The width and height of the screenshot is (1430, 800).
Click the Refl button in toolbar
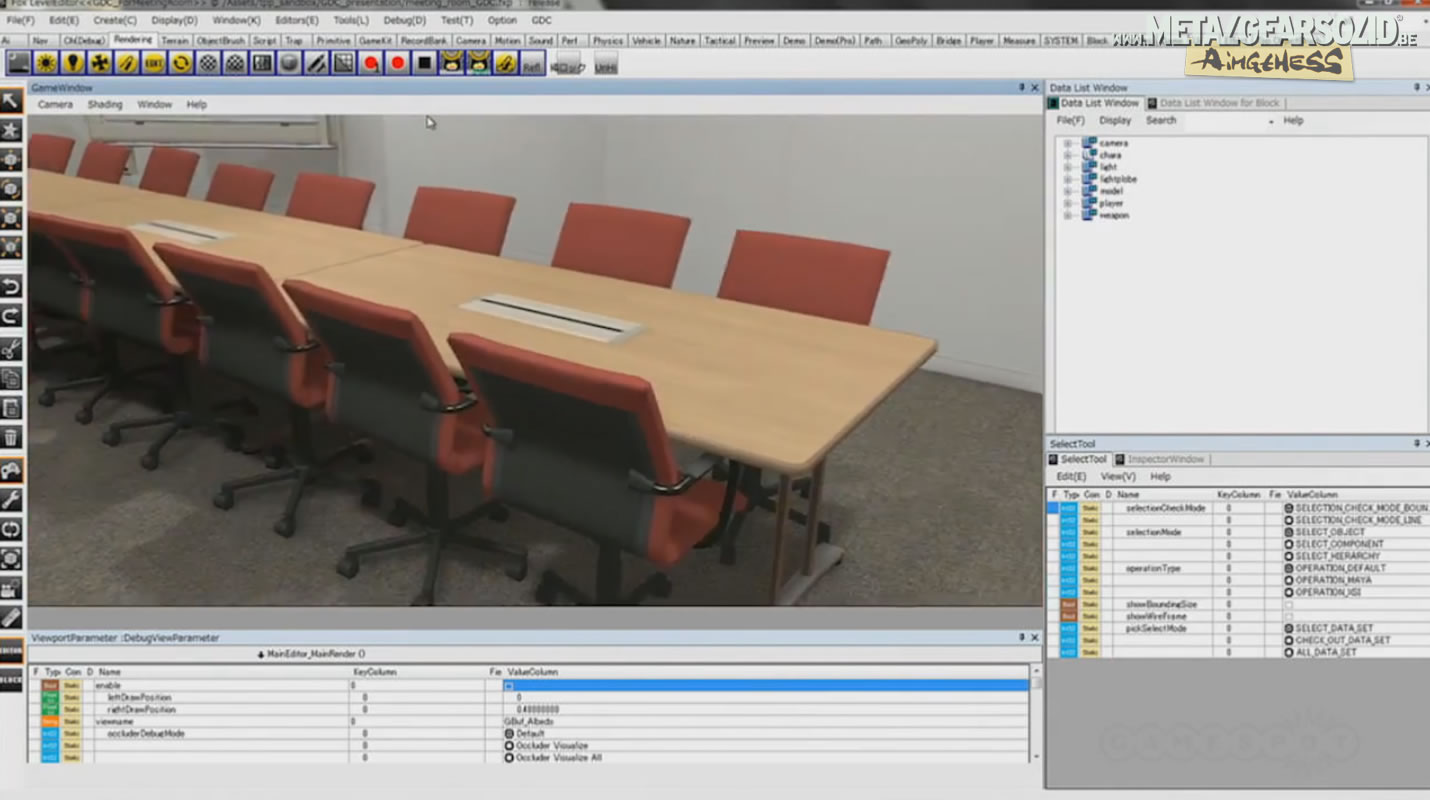(x=532, y=64)
